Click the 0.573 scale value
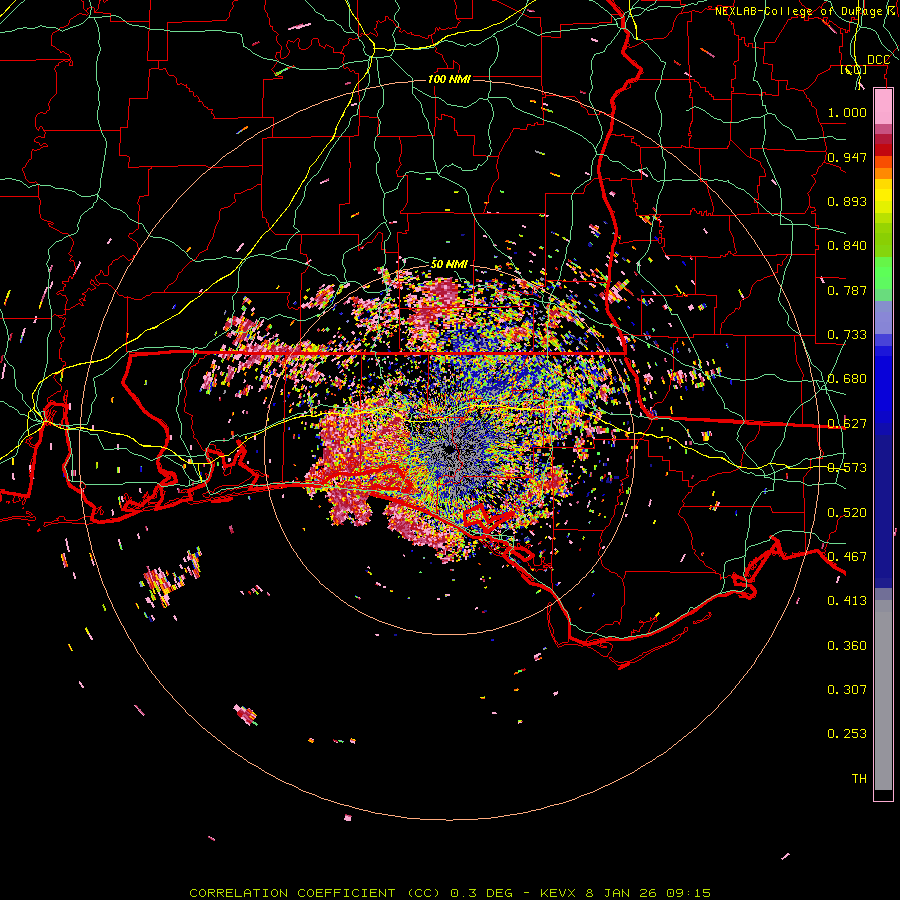Image resolution: width=900 pixels, height=900 pixels. click(847, 467)
